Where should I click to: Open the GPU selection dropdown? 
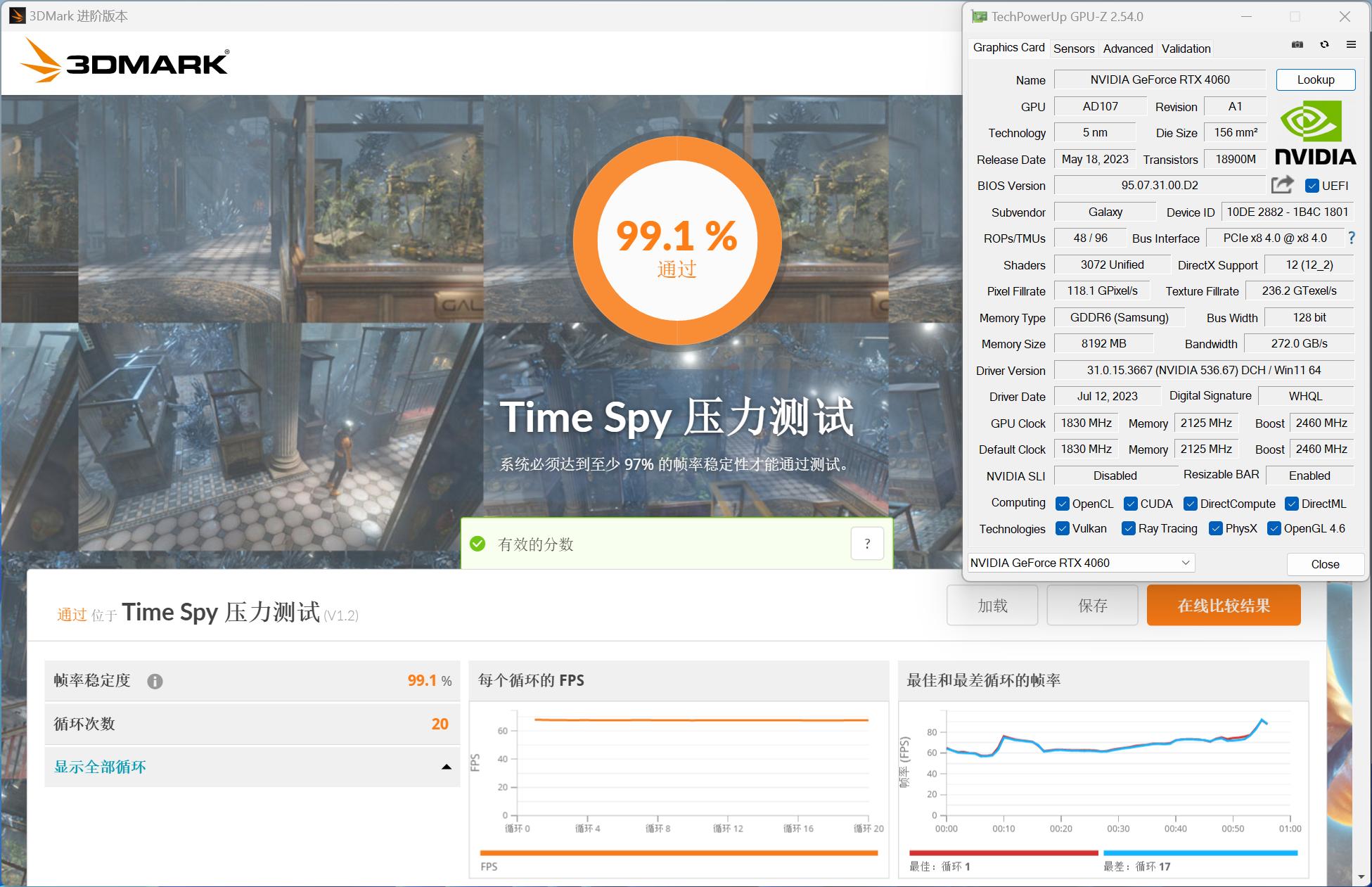click(1186, 563)
